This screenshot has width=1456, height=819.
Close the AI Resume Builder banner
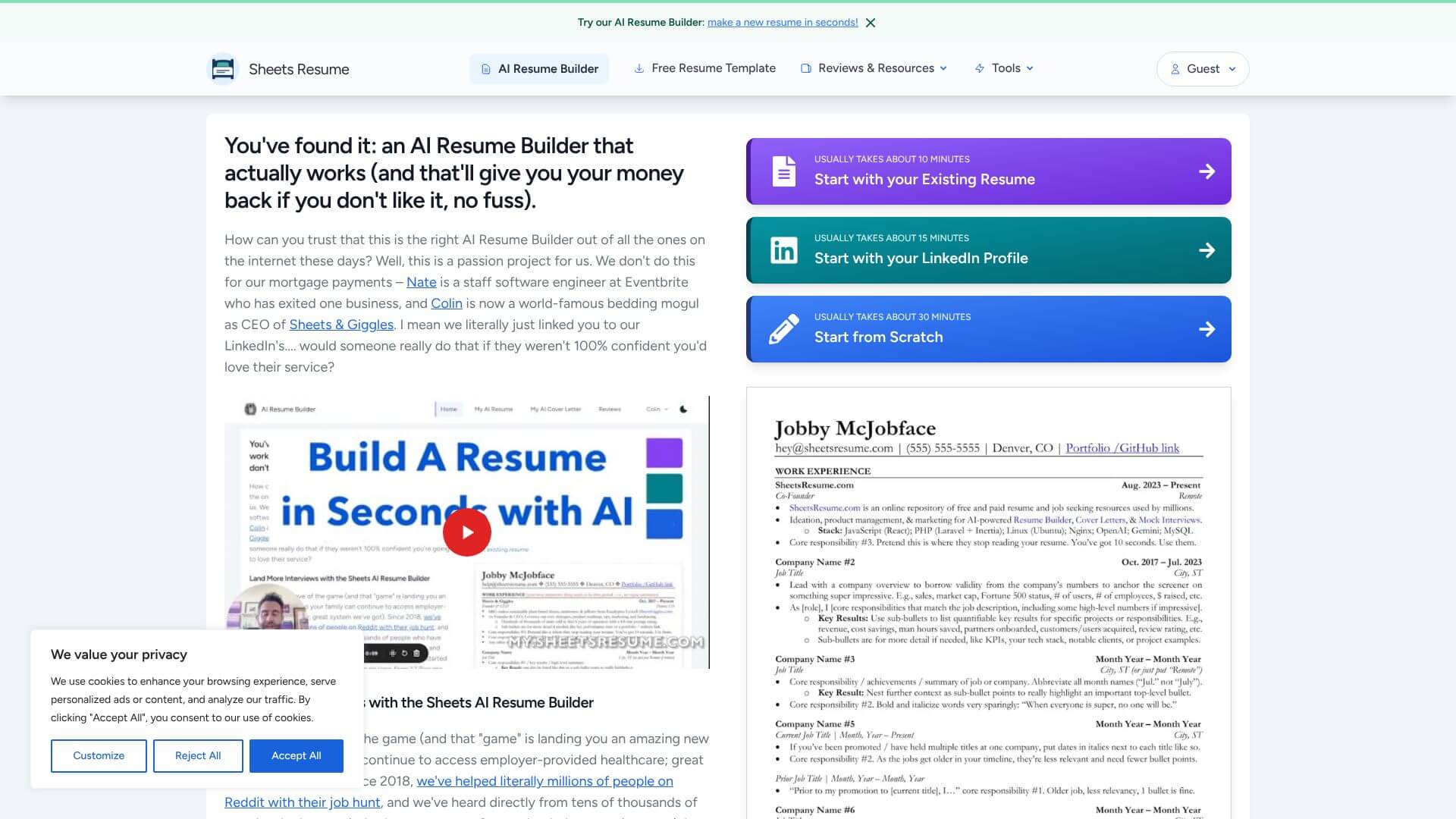click(x=871, y=23)
